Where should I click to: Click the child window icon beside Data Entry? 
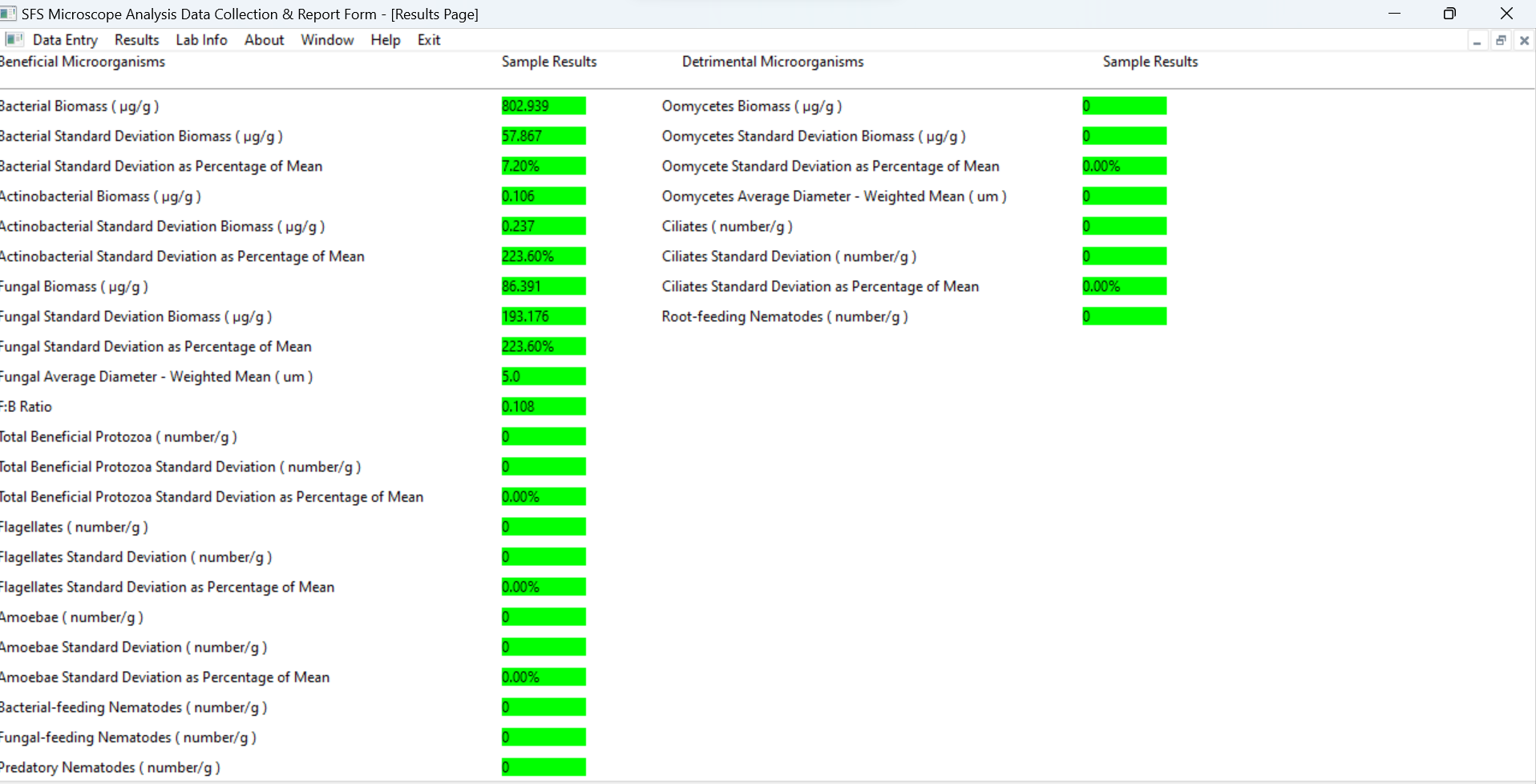click(14, 39)
